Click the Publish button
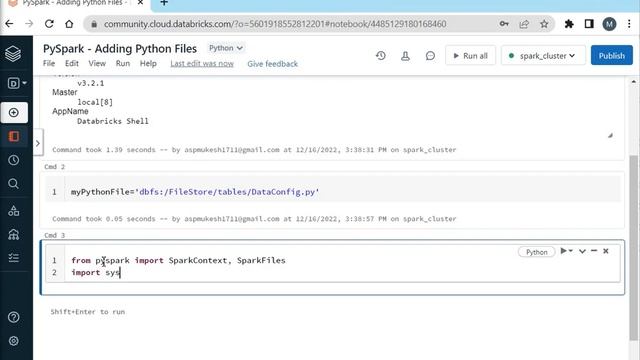 point(611,56)
